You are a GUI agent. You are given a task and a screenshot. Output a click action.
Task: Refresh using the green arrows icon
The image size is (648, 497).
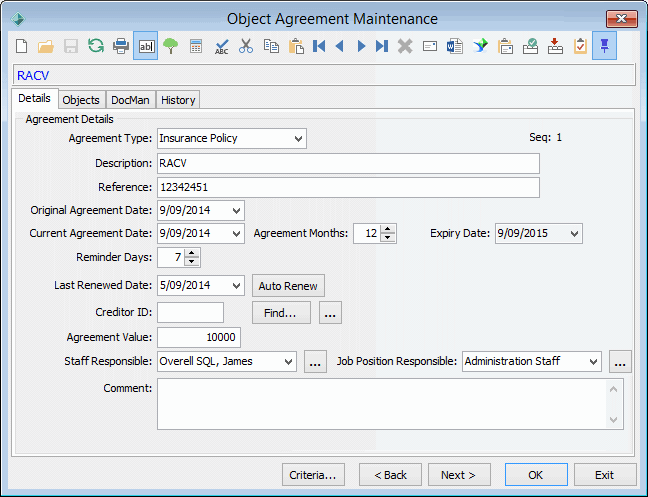tap(96, 46)
